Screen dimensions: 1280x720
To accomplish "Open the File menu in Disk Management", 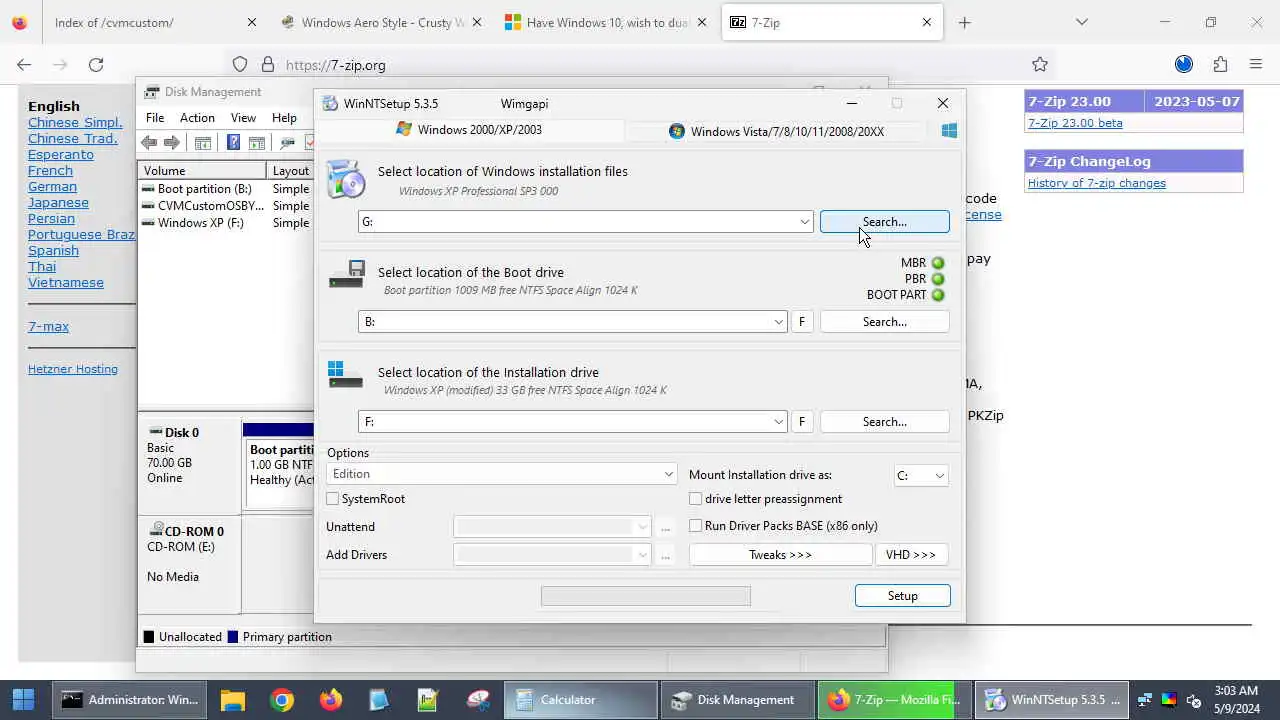I will pos(155,118).
